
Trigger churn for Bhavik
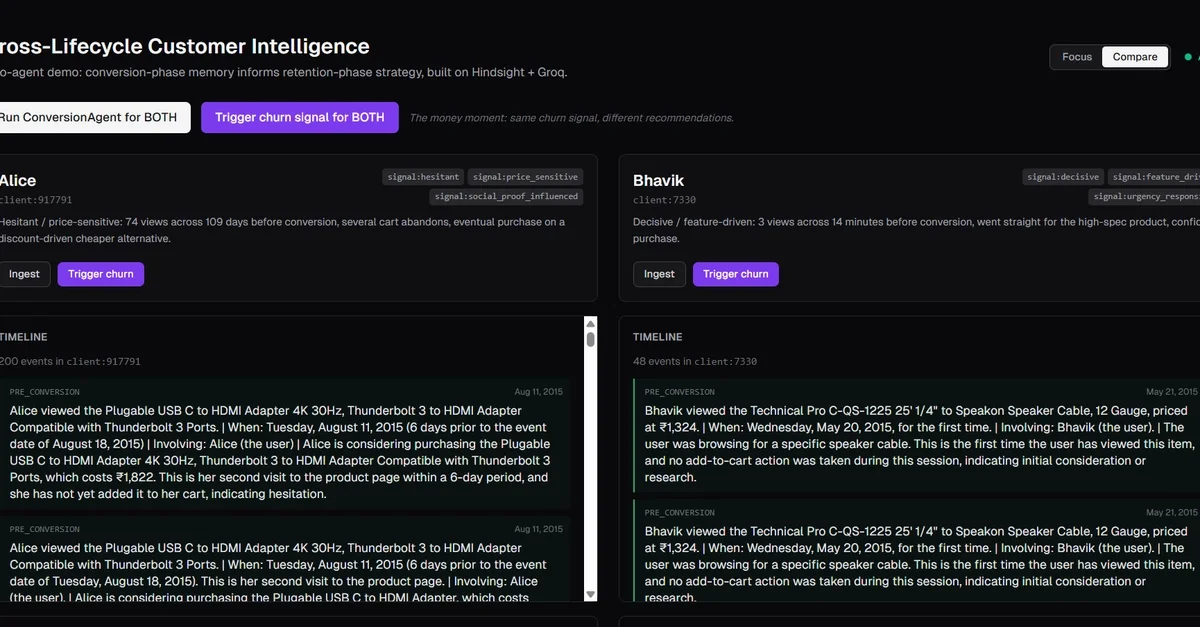coord(735,274)
